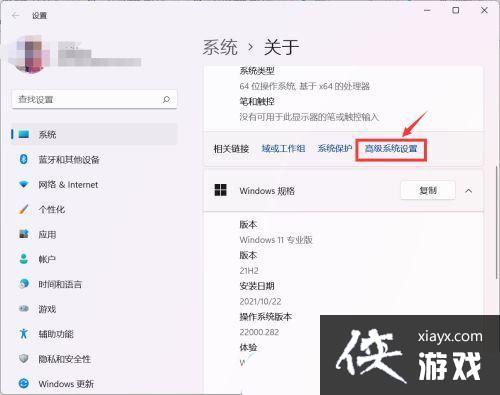Screen dimensions: 500x395
Task: Click the 隐私和安全性 shield icon
Action: tap(24, 359)
